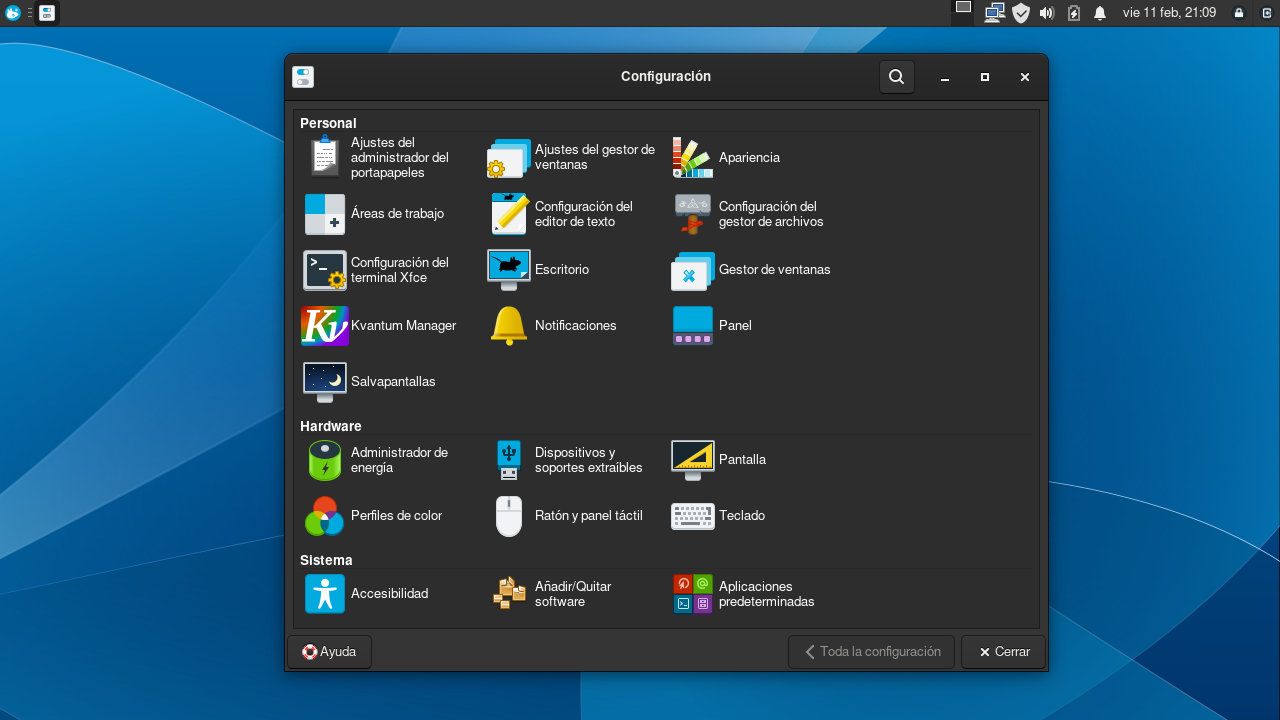Click the Personal section heading
This screenshot has width=1280, height=720.
[328, 123]
